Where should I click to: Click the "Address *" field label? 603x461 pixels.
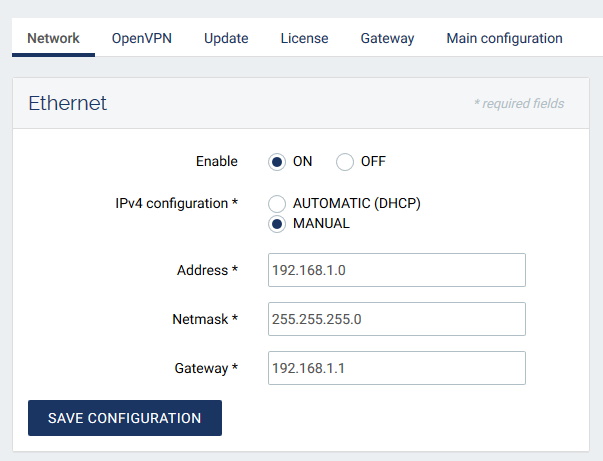pos(207,270)
